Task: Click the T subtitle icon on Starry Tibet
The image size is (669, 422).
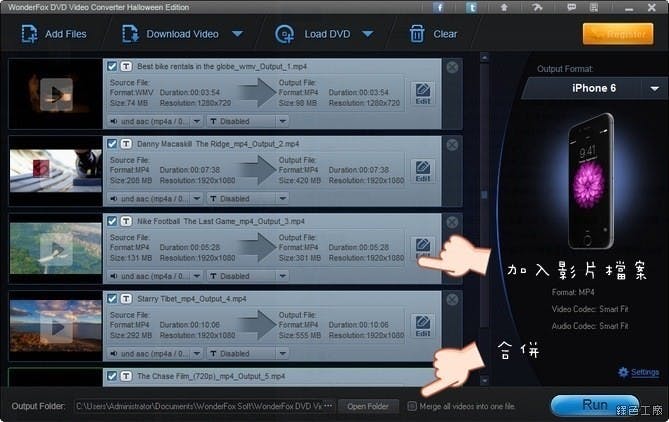Action: tap(126, 299)
